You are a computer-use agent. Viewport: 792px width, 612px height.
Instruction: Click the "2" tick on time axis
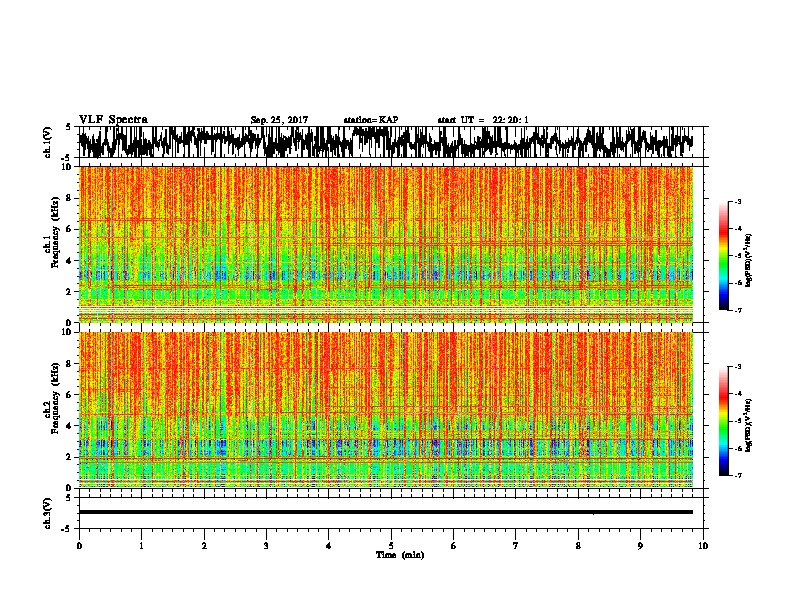tap(204, 546)
